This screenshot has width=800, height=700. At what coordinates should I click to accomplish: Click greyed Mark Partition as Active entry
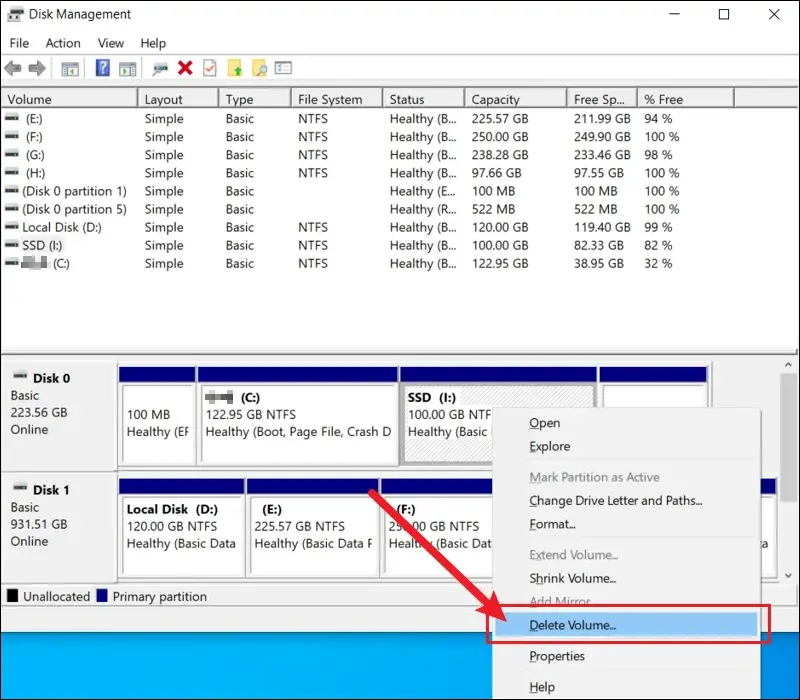pyautogui.click(x=594, y=477)
